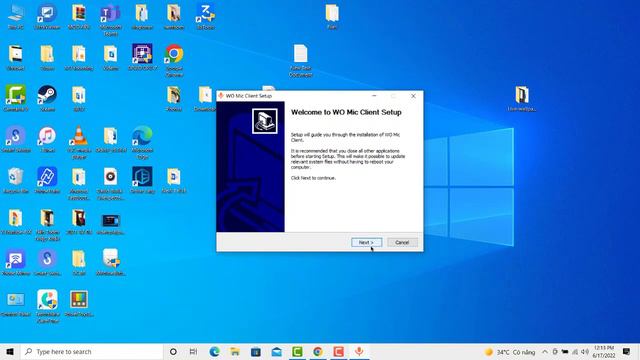Open volume control in system tray
This screenshot has width=640, height=360.
pos(585,352)
